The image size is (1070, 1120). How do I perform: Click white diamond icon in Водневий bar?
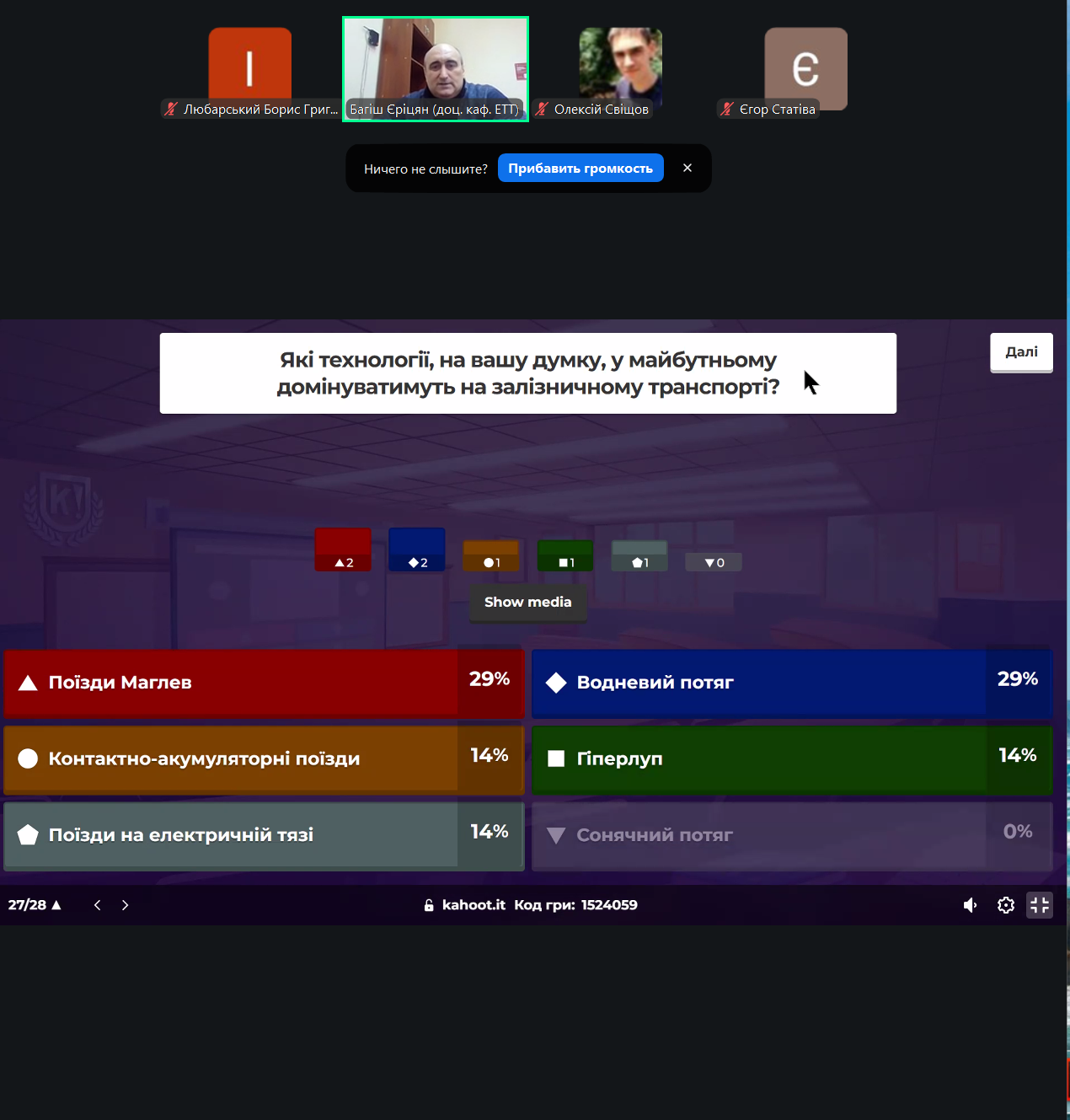click(x=556, y=683)
